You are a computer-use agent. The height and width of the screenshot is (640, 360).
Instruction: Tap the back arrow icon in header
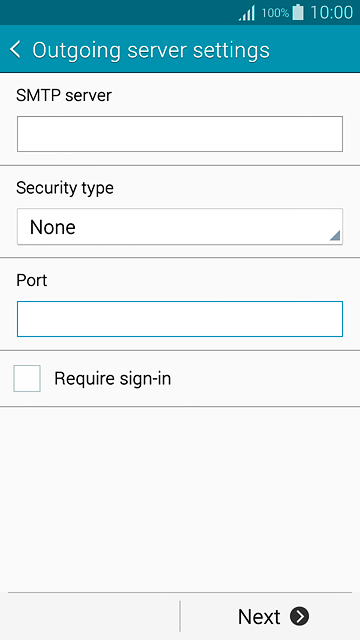15,50
